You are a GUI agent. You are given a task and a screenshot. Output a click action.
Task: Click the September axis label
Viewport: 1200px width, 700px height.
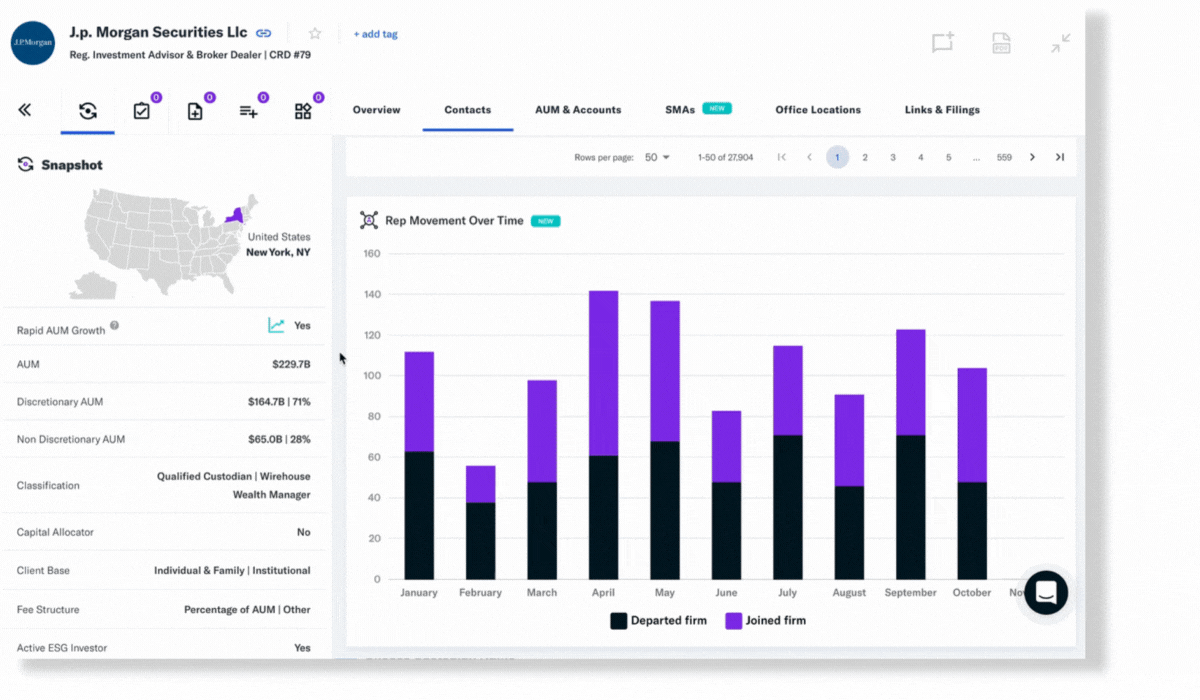point(911,593)
